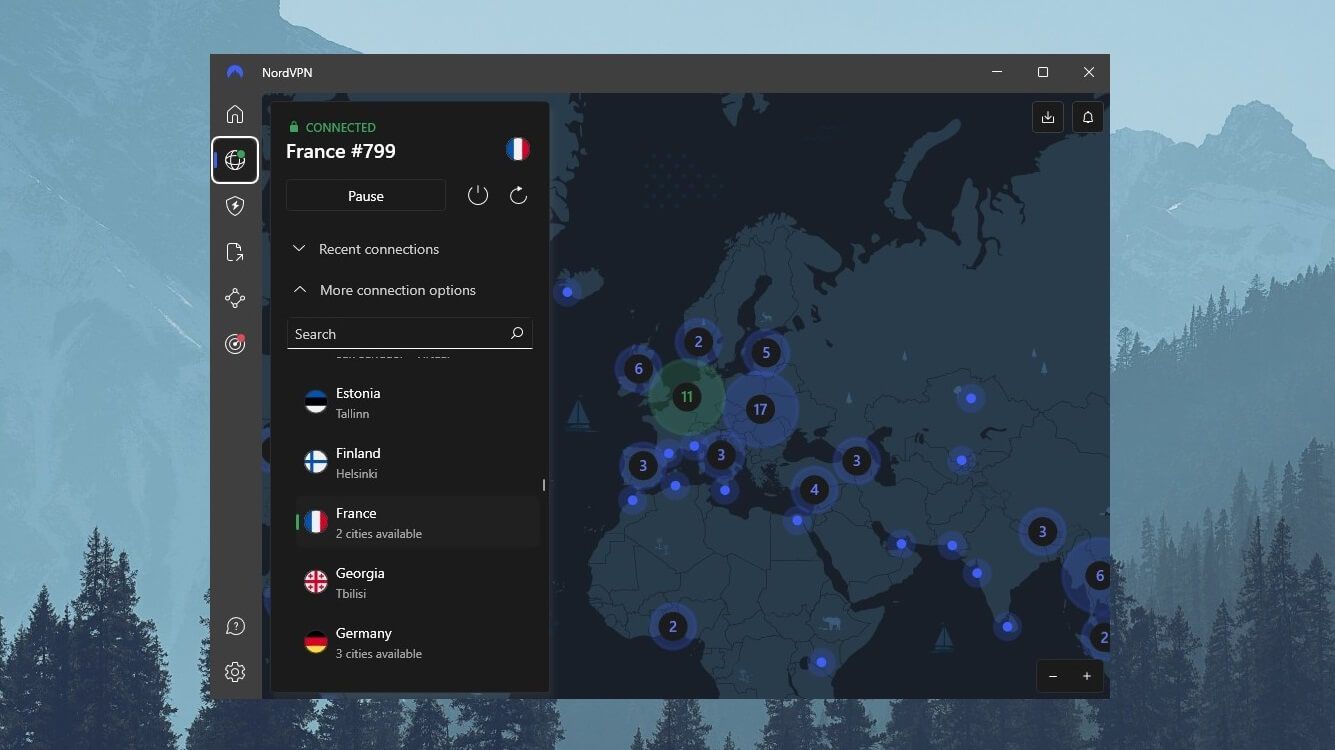Select Finland Helsinki server

[x=418, y=463]
